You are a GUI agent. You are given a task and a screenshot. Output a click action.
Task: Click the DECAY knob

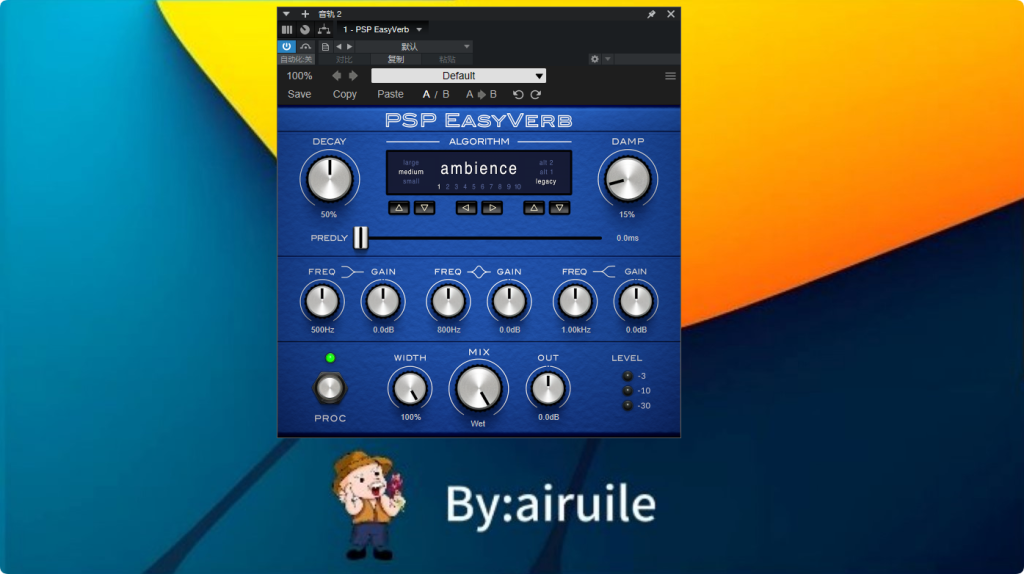pyautogui.click(x=330, y=179)
